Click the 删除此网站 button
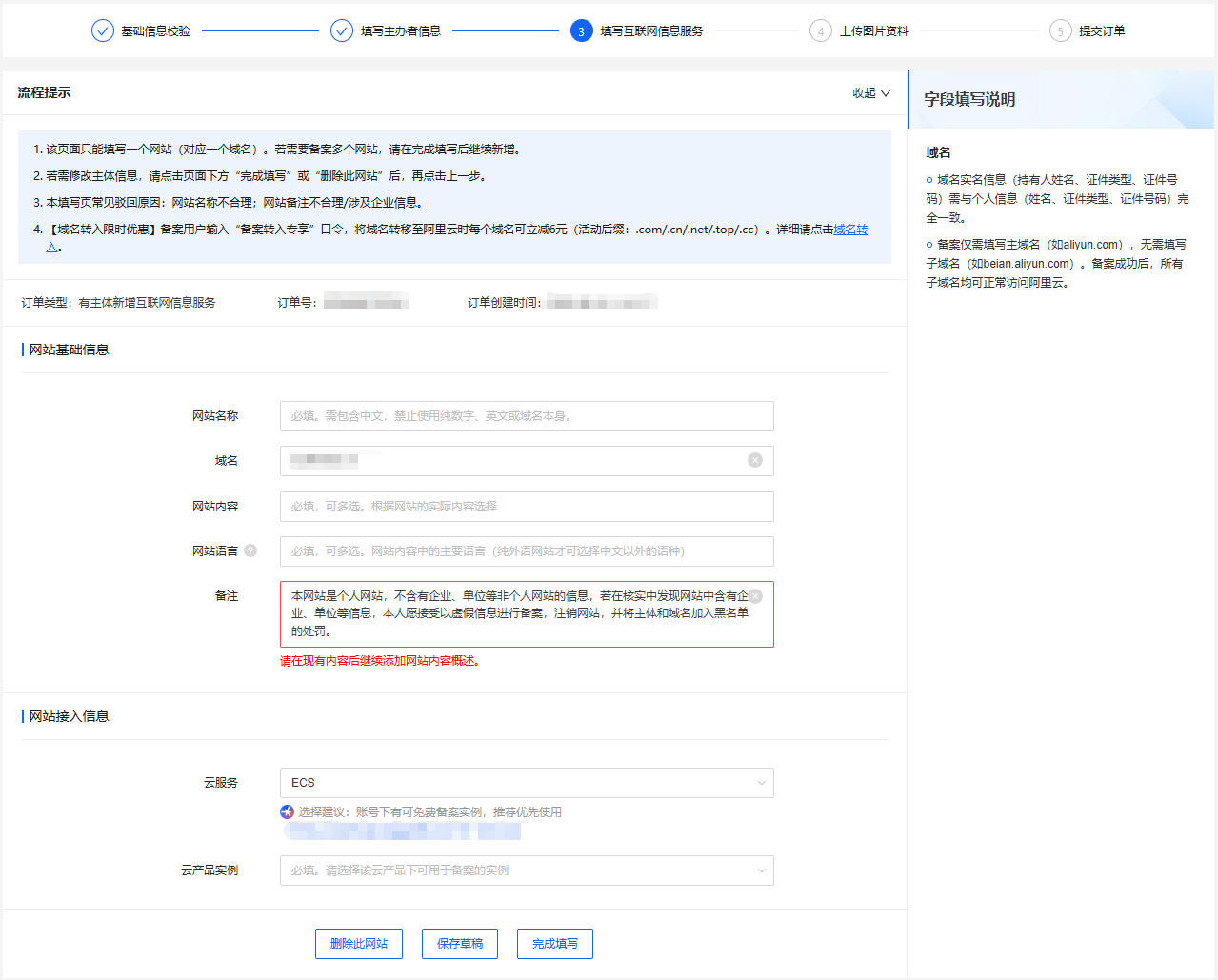The height and width of the screenshot is (980, 1218). coord(359,944)
